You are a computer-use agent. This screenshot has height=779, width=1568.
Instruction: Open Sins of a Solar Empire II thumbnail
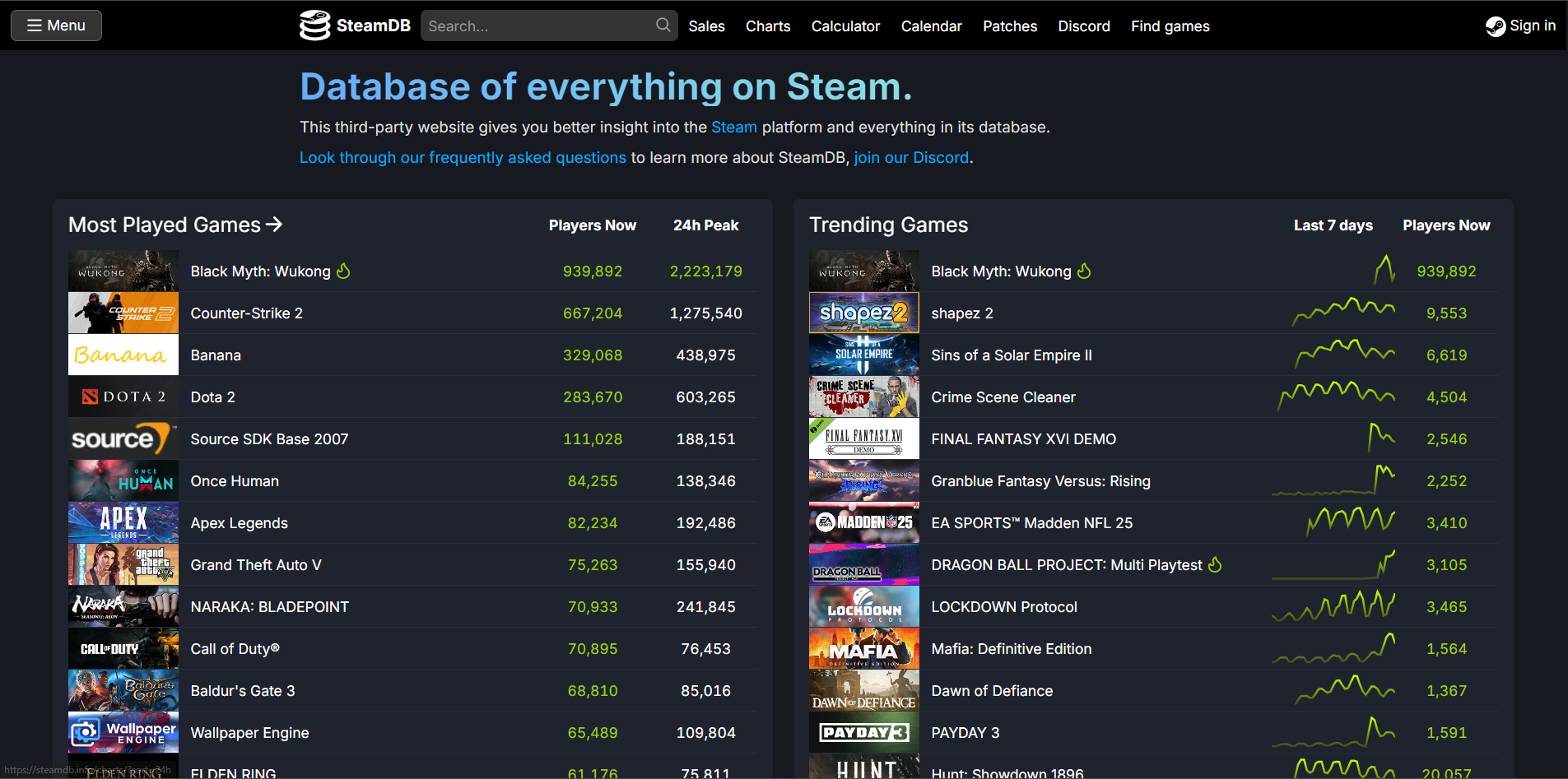click(864, 355)
